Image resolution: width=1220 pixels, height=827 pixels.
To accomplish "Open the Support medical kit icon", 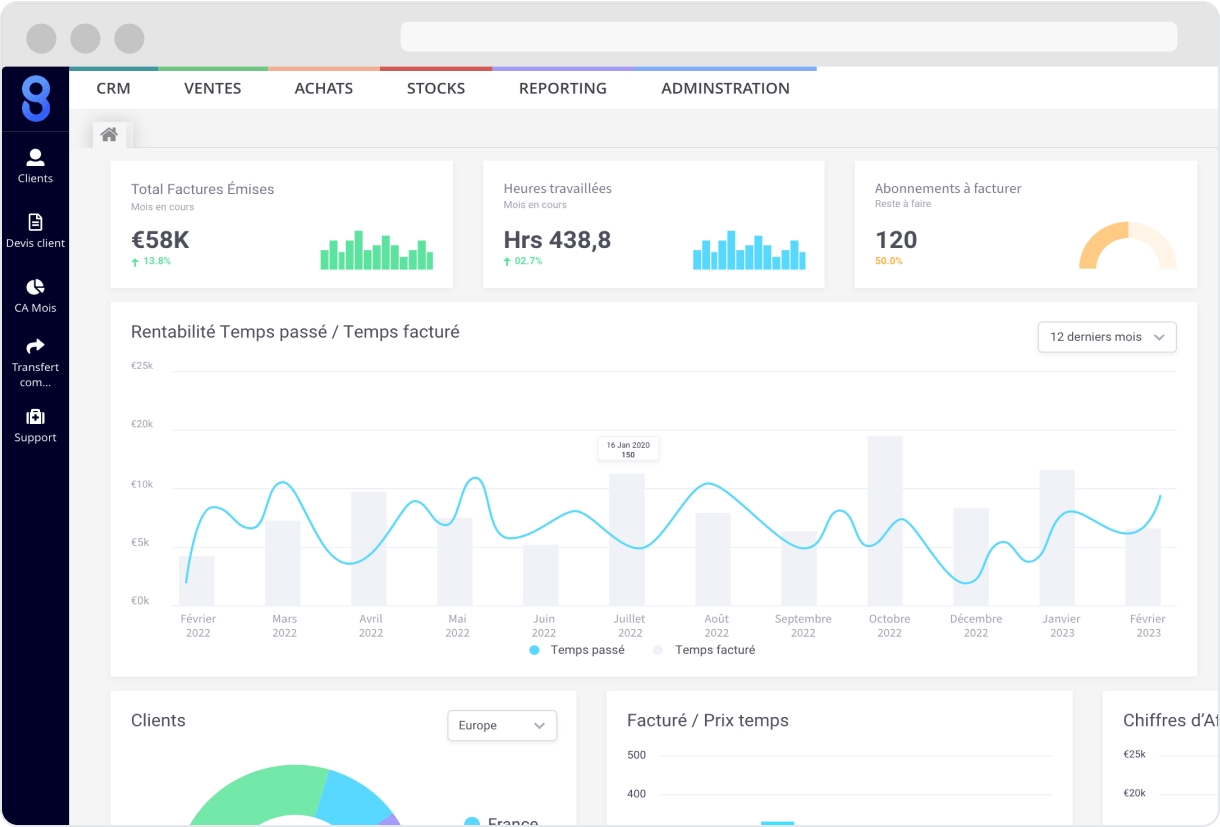I will [x=35, y=417].
